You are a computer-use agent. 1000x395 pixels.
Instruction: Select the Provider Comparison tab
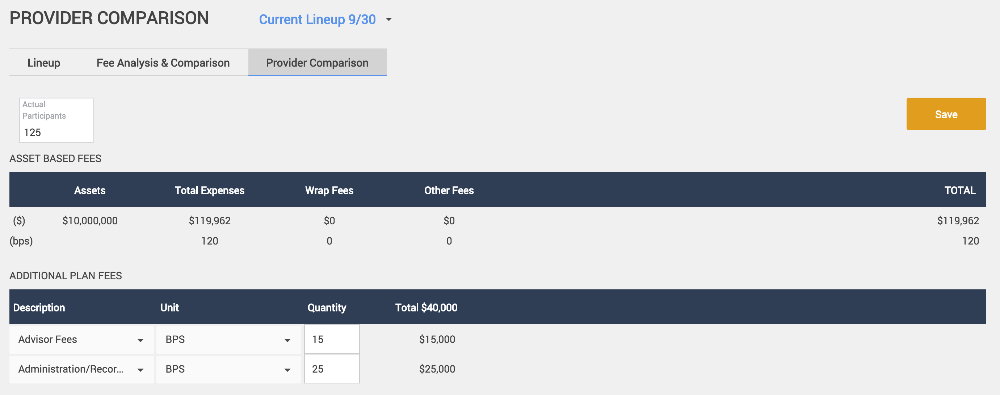pos(317,63)
